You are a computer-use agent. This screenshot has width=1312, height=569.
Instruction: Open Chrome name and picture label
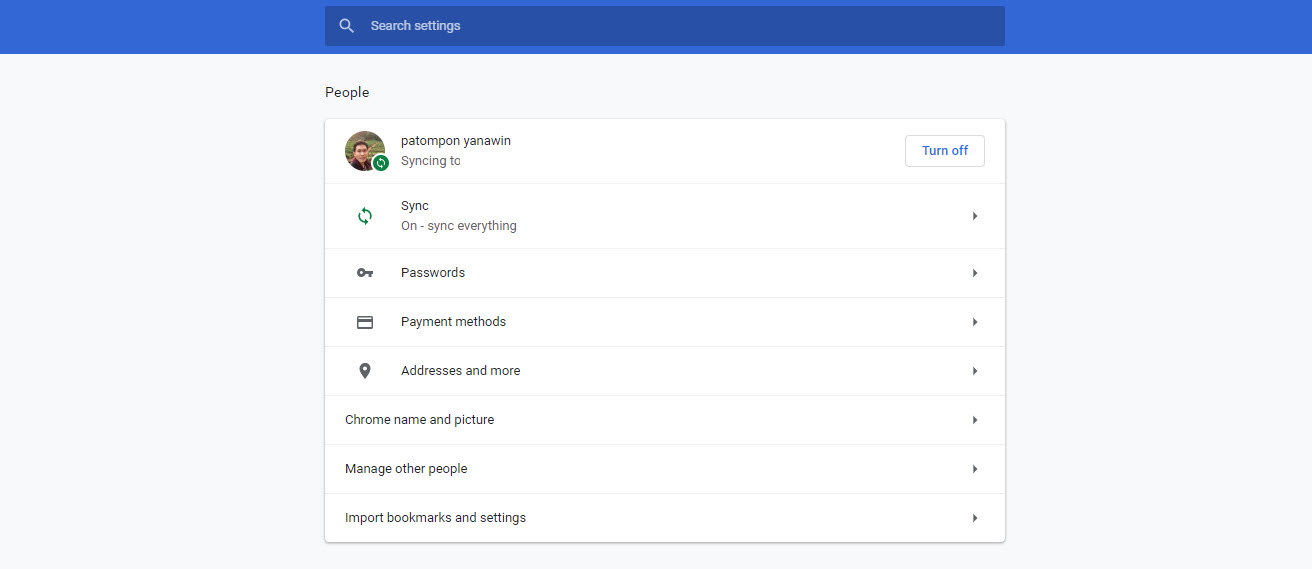click(419, 420)
